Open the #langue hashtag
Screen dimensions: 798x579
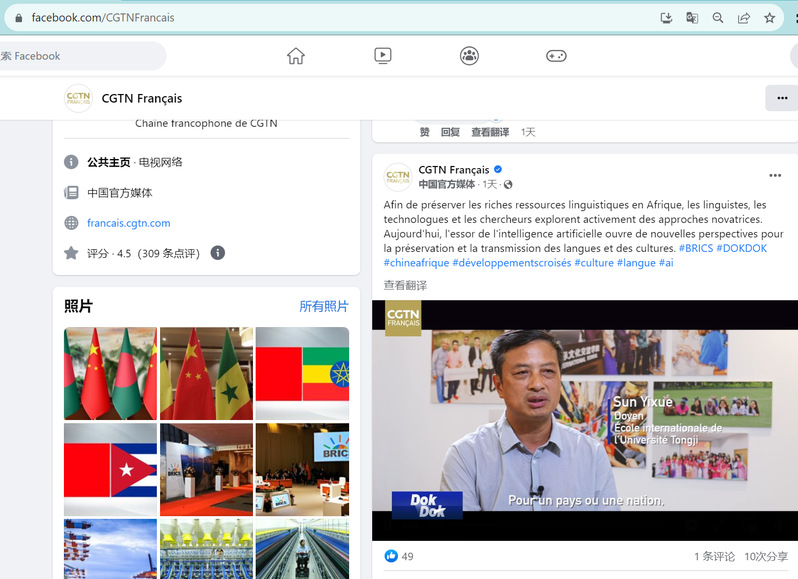636,263
